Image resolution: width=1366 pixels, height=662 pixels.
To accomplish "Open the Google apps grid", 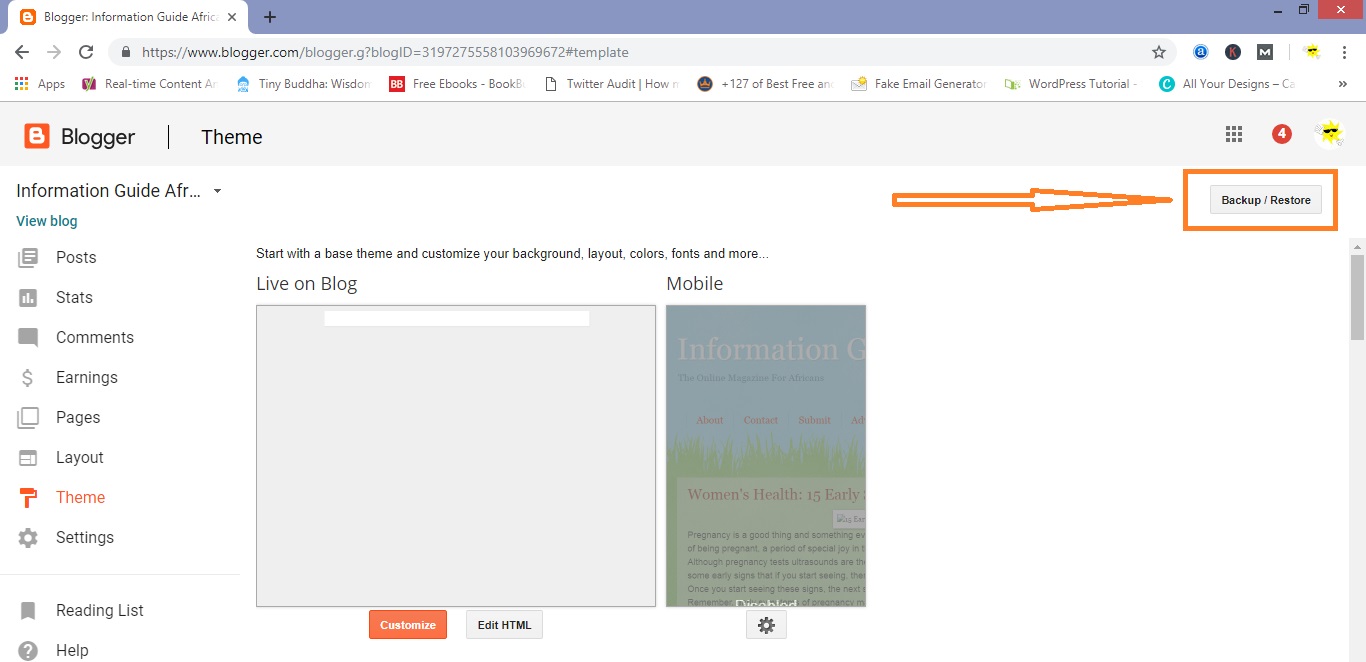I will tap(1234, 134).
